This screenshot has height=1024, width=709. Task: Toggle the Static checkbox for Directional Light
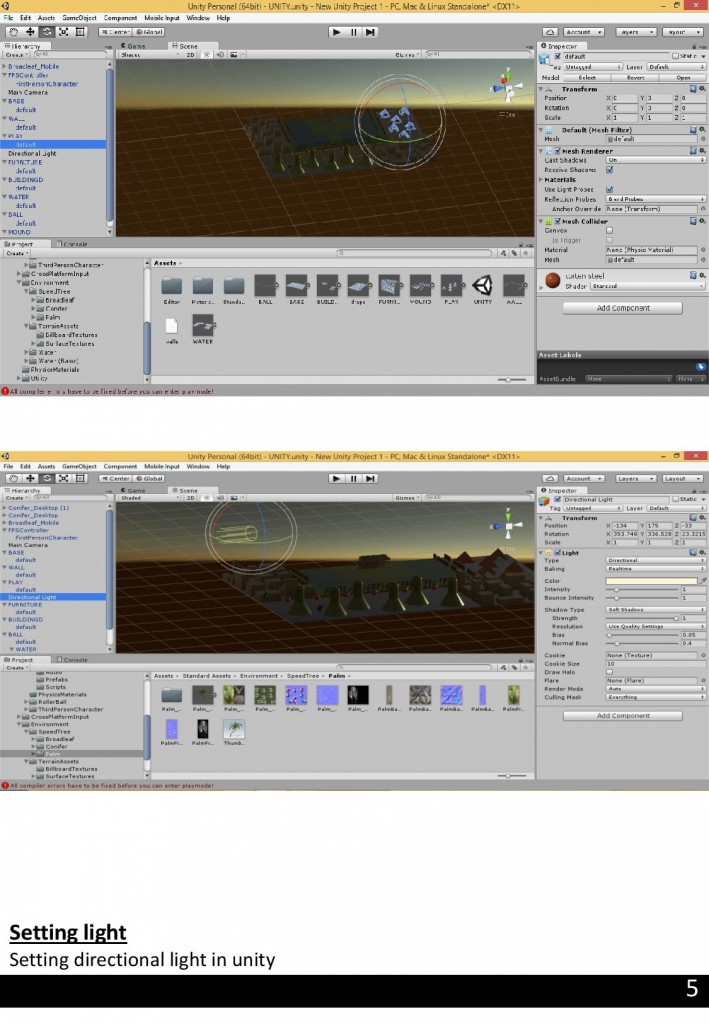(677, 499)
